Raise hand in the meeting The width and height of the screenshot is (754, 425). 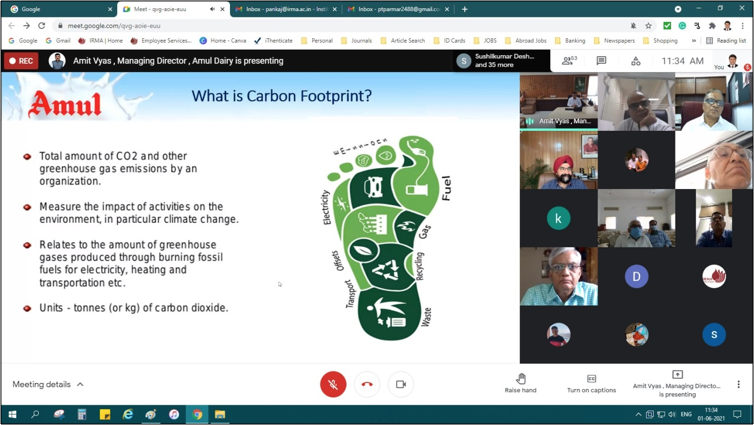(x=520, y=384)
